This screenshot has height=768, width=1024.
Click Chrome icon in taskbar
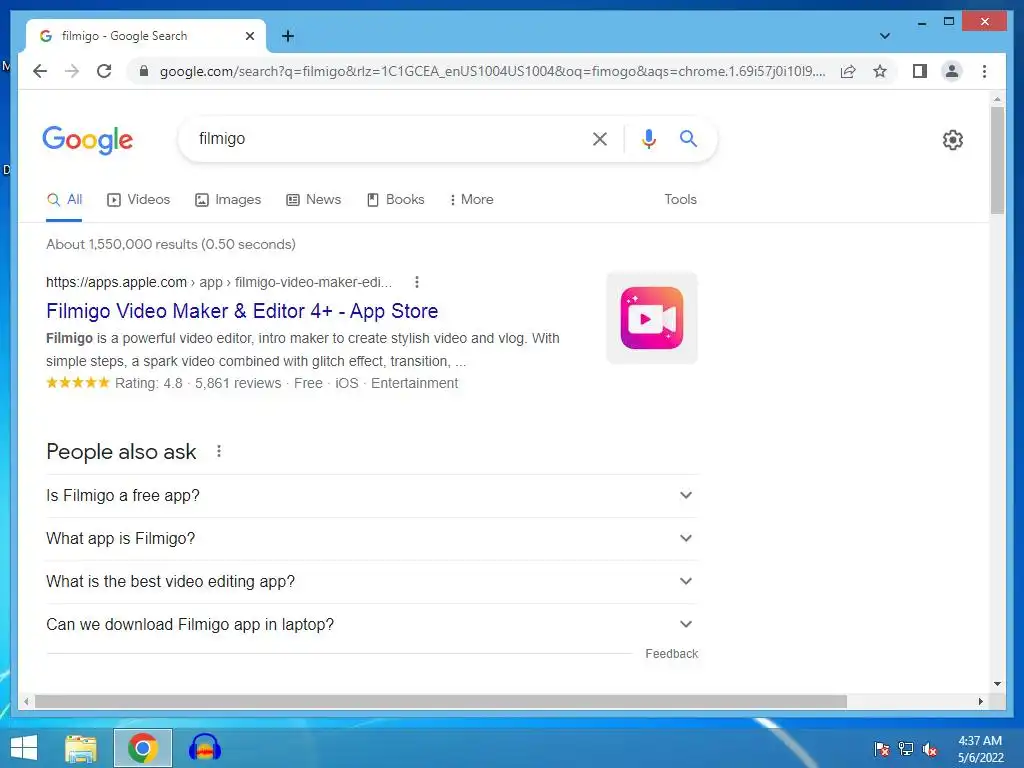coord(143,748)
